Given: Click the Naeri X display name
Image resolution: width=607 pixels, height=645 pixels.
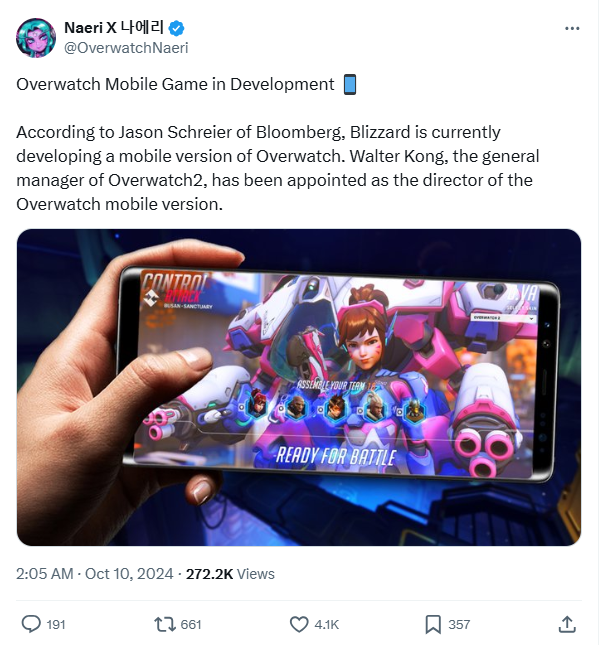Looking at the screenshot, I should (114, 28).
